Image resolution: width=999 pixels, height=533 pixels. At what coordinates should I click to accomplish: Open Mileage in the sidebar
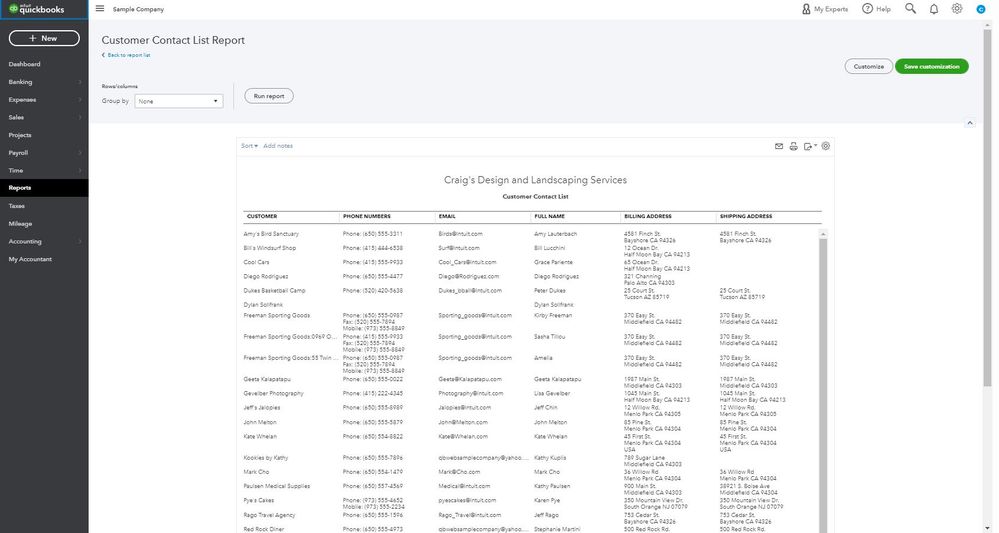click(20, 224)
